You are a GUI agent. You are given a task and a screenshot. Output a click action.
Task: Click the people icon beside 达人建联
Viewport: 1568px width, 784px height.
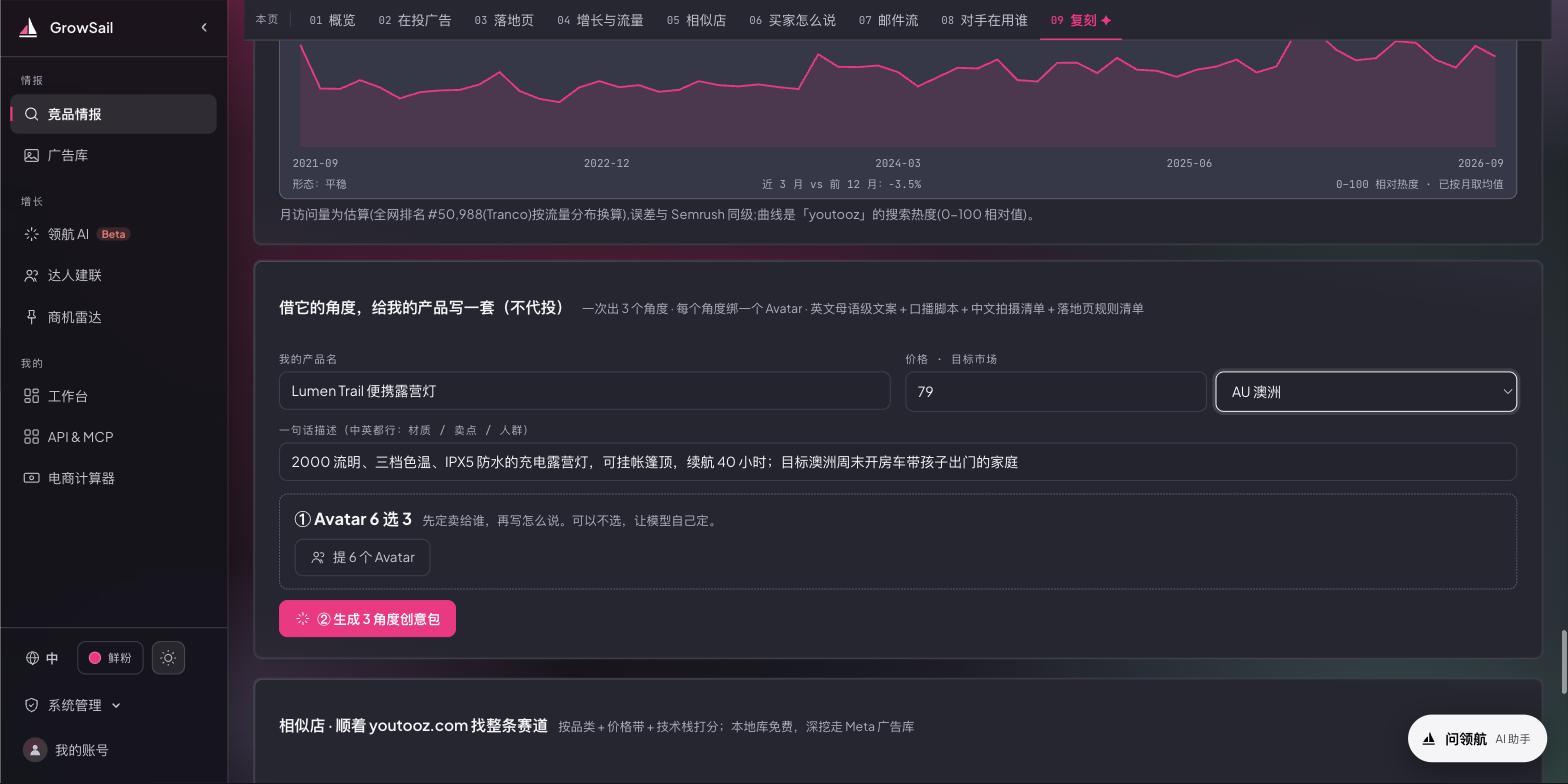tap(32, 275)
